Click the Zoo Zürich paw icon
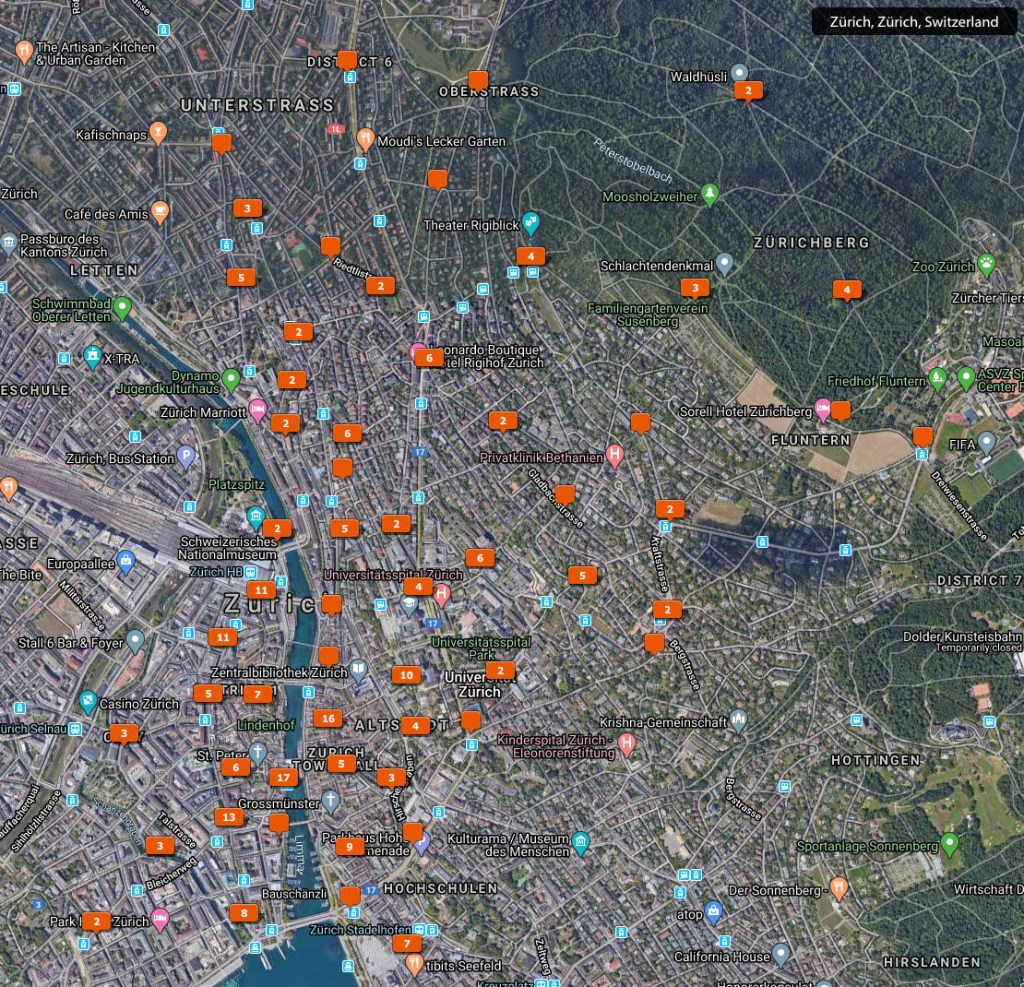Viewport: 1024px width, 987px height. tap(988, 266)
